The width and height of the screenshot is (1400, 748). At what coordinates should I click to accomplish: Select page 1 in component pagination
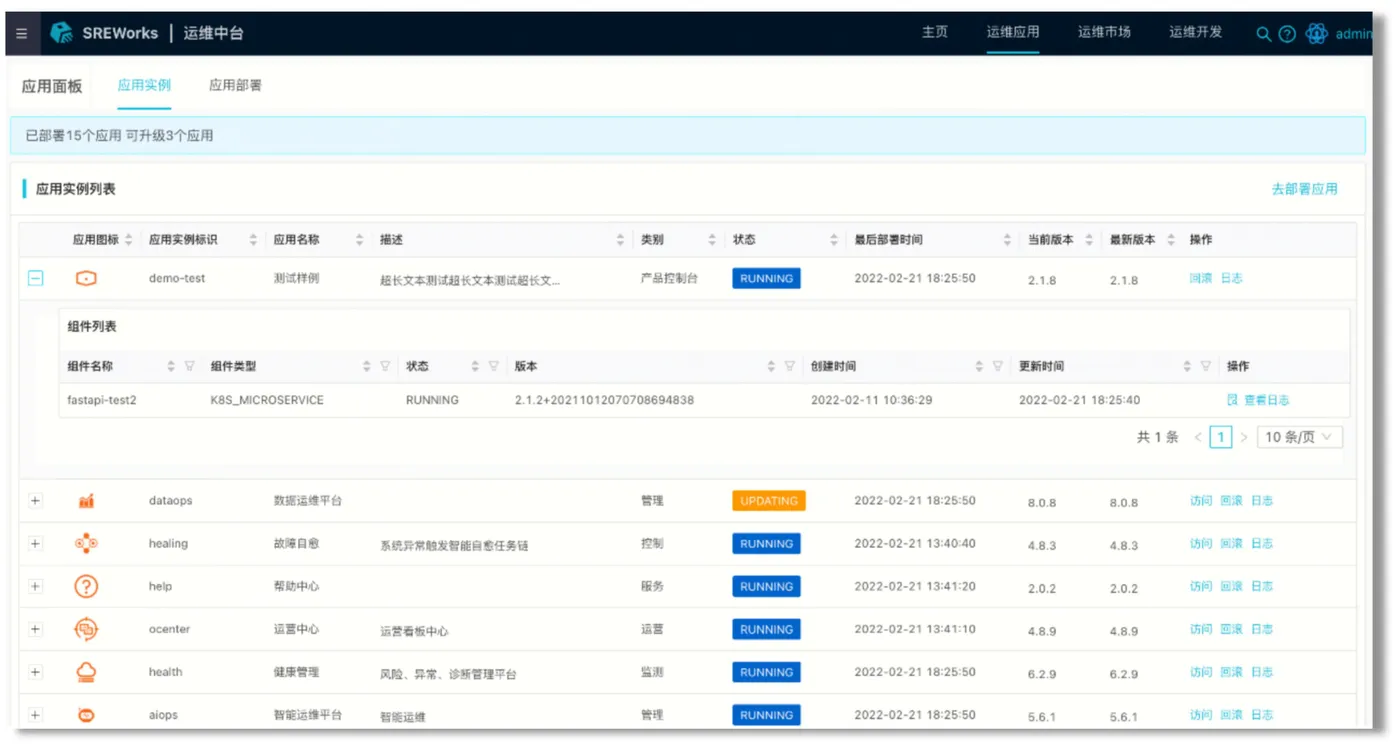click(x=1220, y=437)
